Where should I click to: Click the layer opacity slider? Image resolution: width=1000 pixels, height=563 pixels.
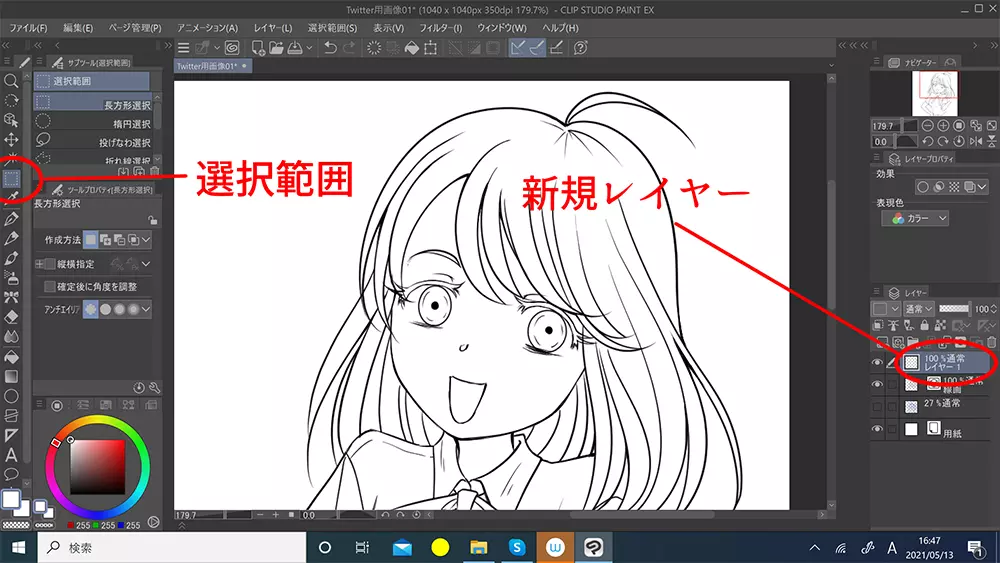click(x=953, y=309)
